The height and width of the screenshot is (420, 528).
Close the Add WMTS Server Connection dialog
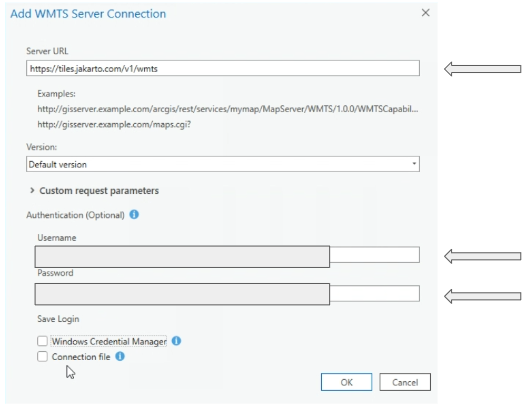426,13
